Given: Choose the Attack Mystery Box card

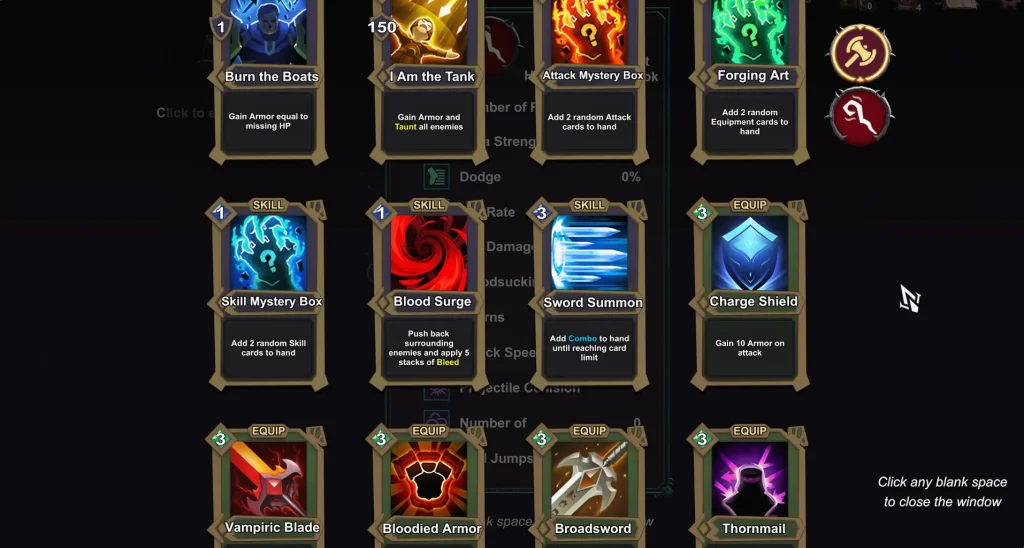Looking at the screenshot, I should pos(589,78).
